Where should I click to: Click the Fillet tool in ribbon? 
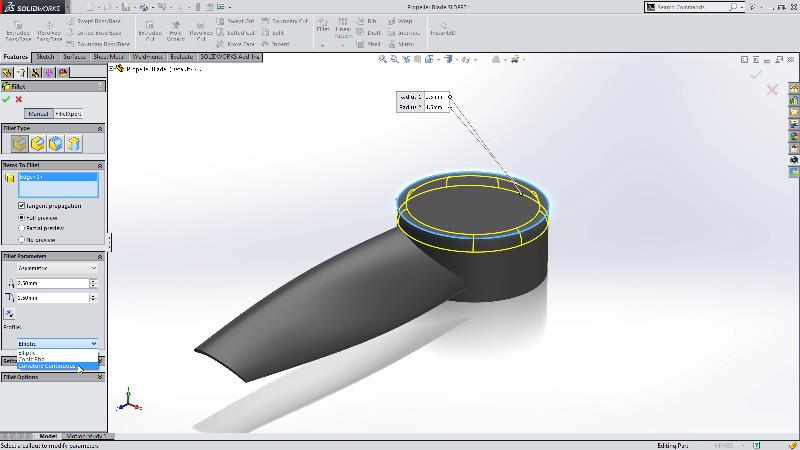tap(322, 26)
